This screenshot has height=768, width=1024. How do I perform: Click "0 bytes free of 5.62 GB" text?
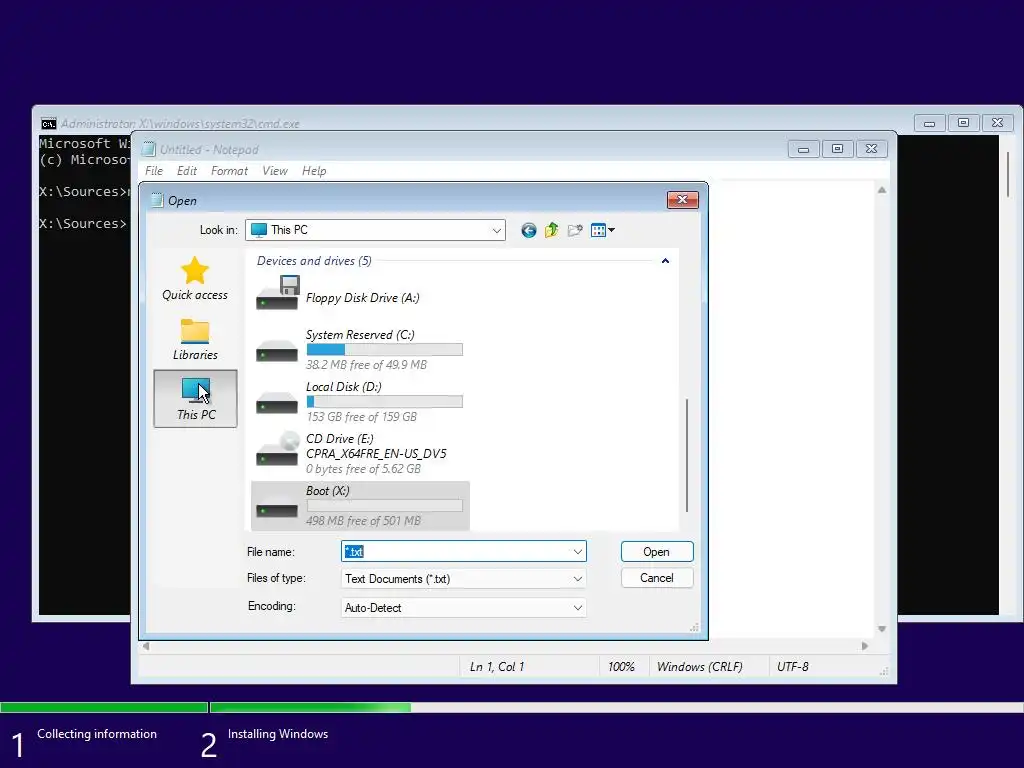coord(363,469)
